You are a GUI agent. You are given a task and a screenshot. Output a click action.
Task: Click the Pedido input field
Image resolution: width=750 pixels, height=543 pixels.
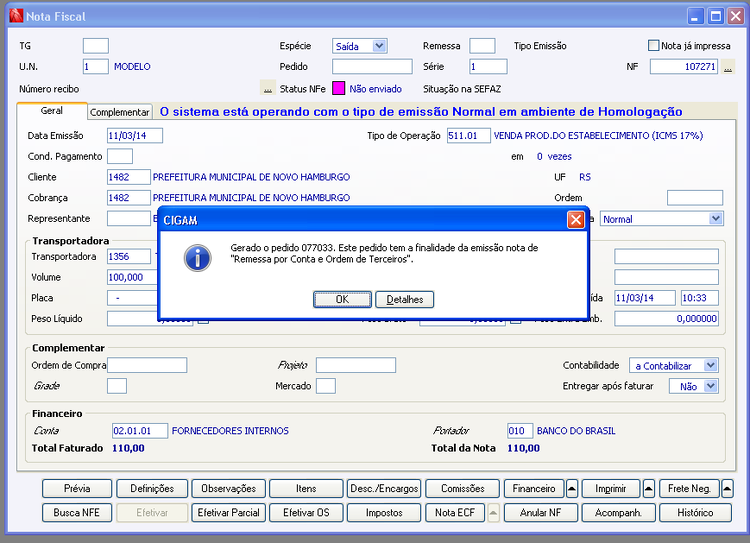pos(372,66)
